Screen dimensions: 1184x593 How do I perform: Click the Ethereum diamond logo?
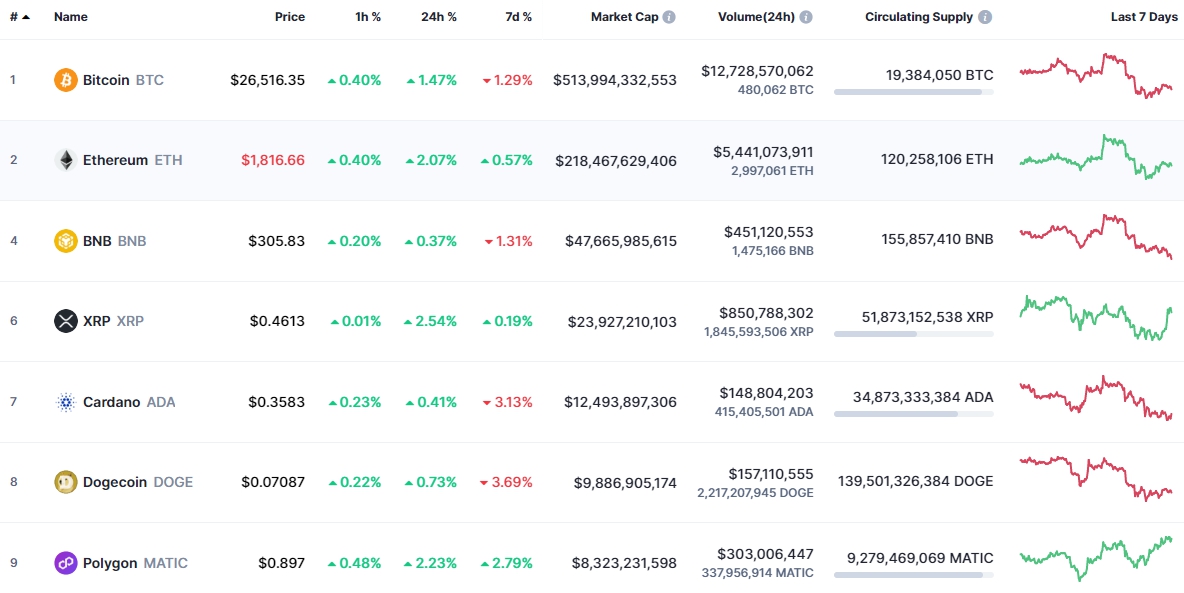point(66,160)
